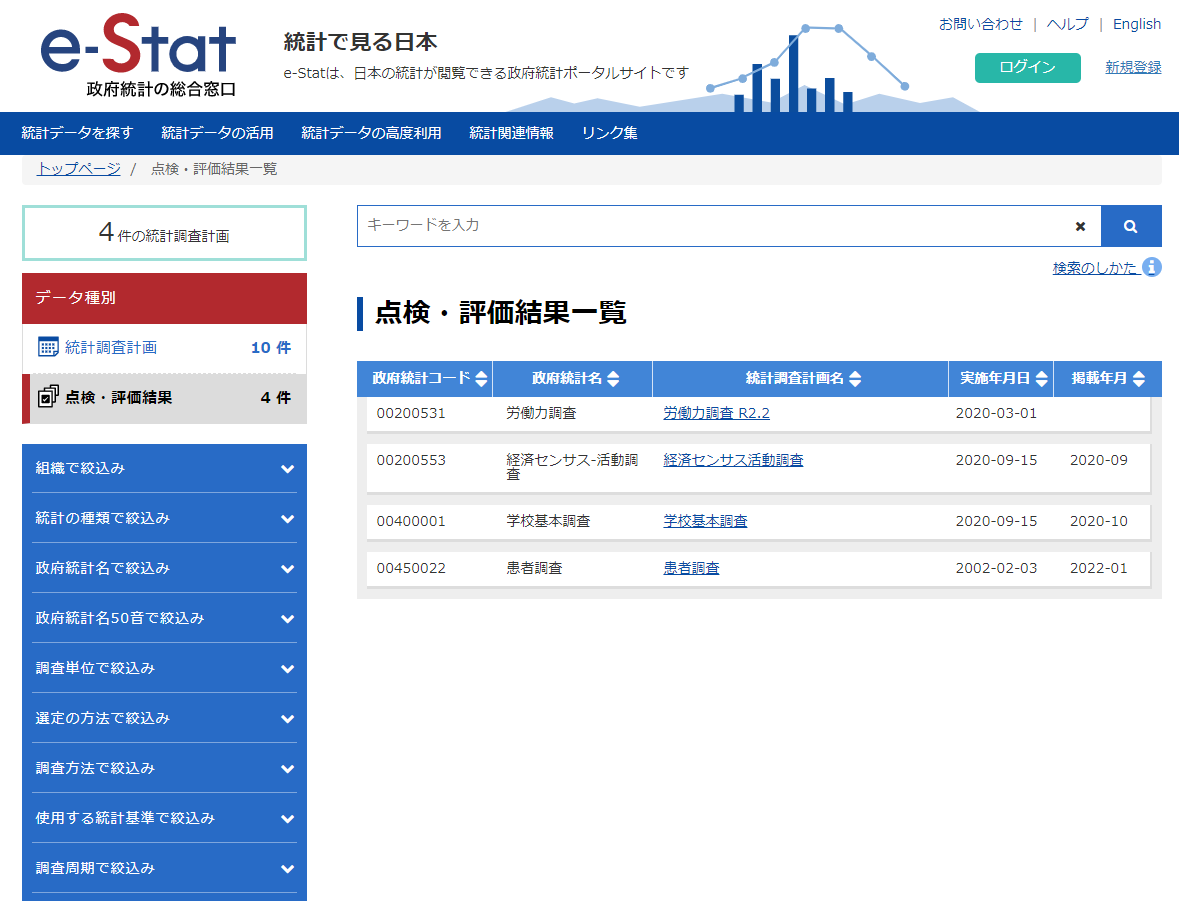Open 労働力調査 R2.2 link

pos(716,413)
